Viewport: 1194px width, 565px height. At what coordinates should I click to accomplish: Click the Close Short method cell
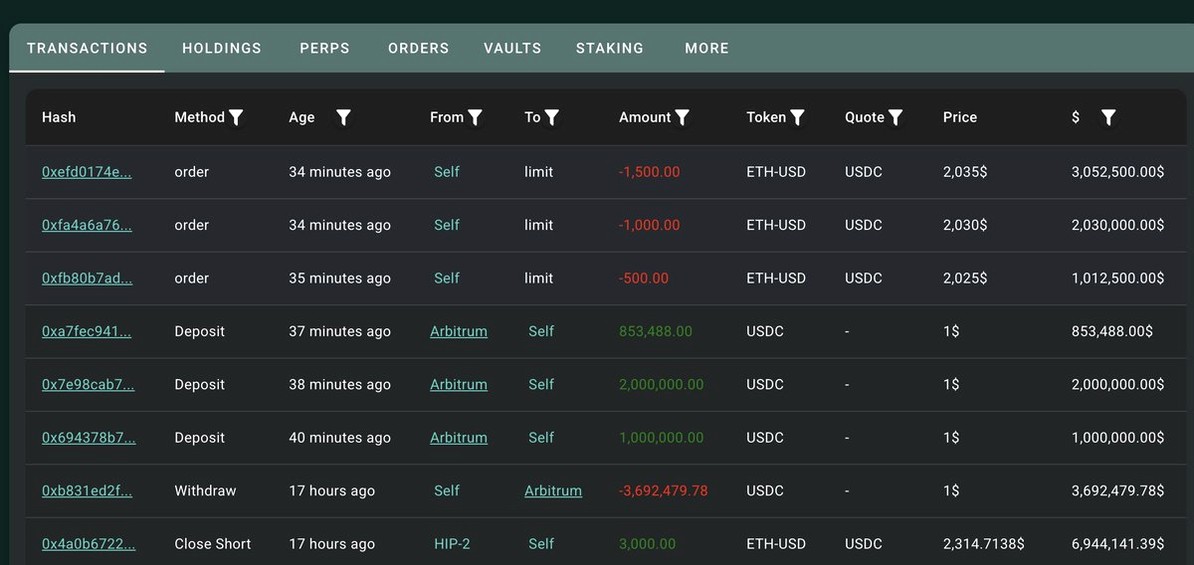(x=212, y=544)
